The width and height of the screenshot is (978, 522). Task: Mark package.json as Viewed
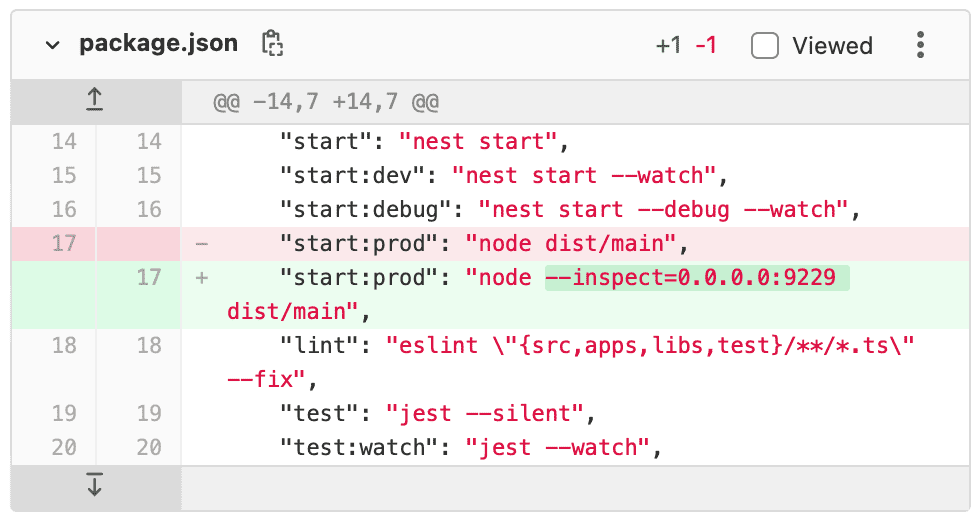point(765,46)
